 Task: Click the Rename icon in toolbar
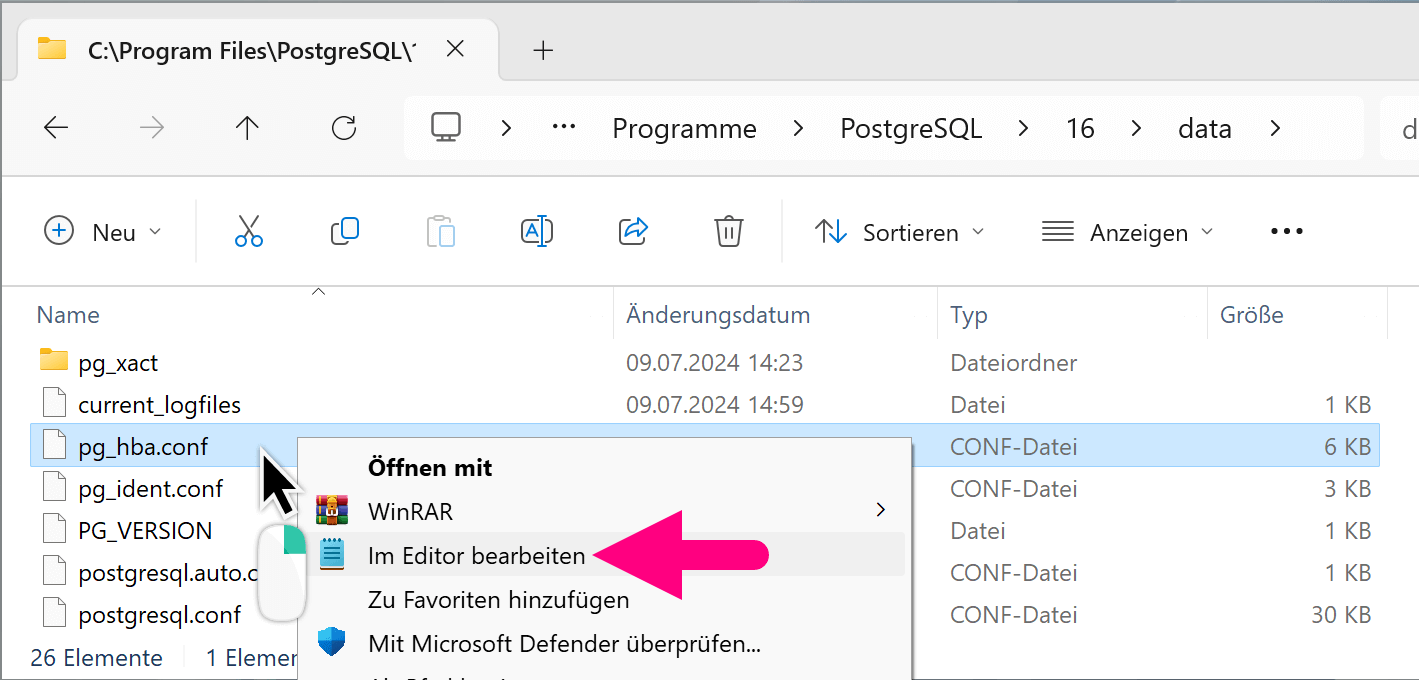pos(537,232)
